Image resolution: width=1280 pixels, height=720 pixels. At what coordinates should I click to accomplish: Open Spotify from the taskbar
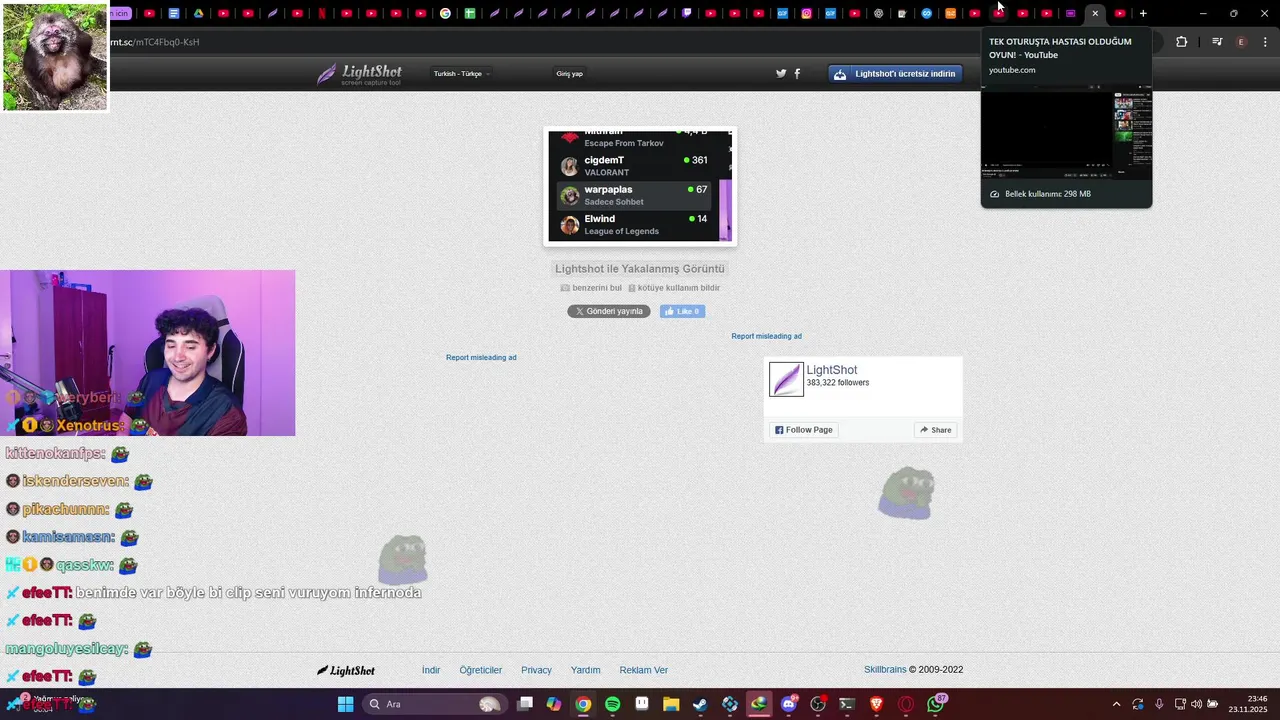click(612, 704)
